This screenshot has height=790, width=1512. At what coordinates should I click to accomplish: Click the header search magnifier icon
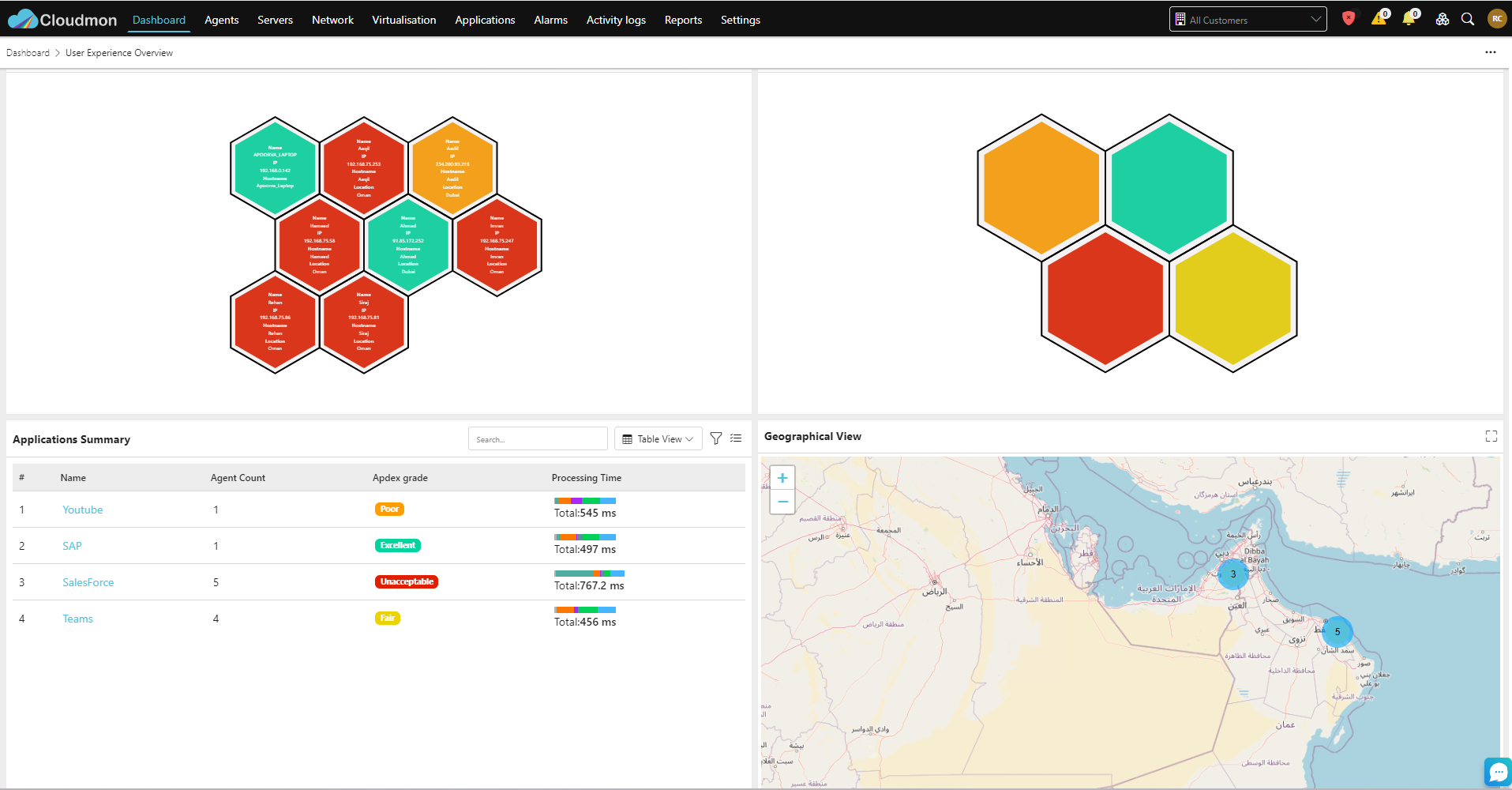point(1468,19)
